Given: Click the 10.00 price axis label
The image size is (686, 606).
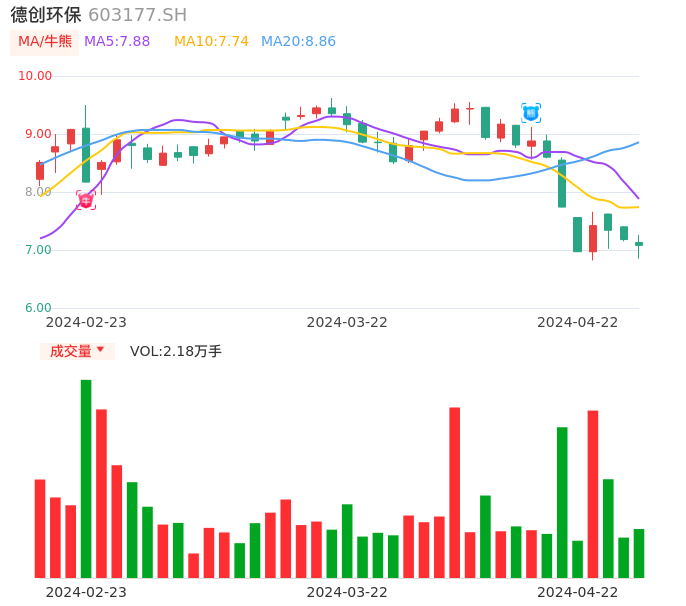Looking at the screenshot, I should coord(36,76).
